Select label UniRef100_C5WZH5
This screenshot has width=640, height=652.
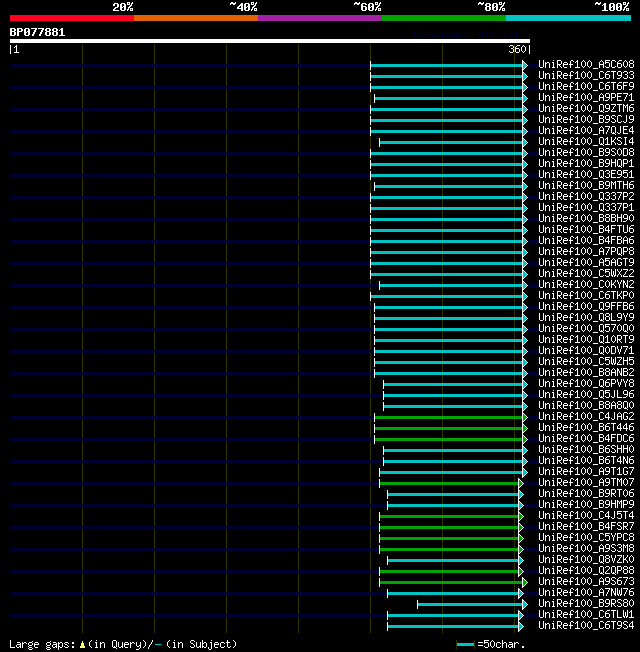[x=586, y=362]
